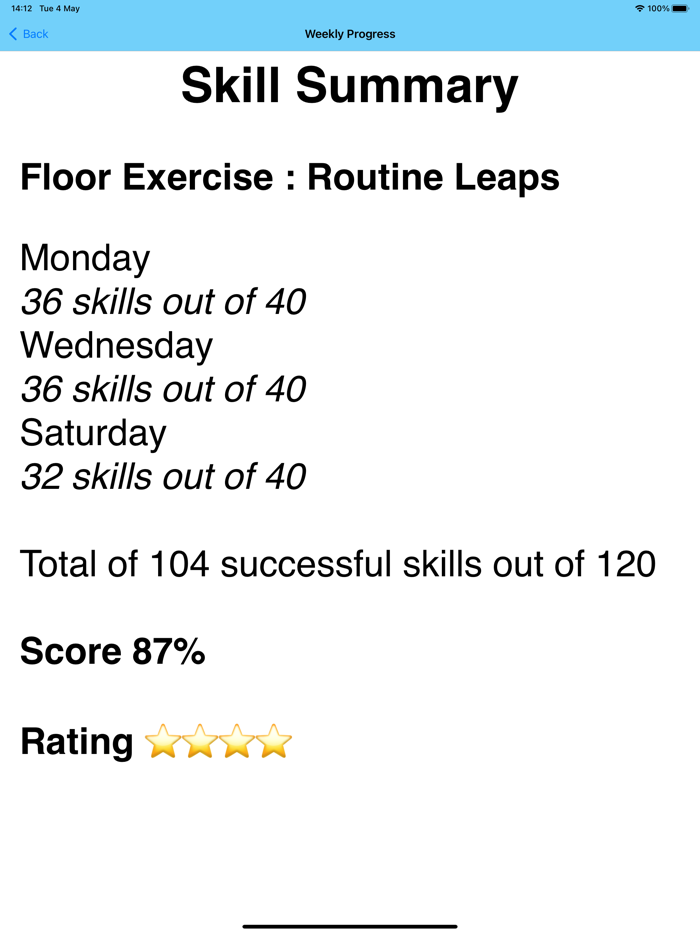Select the first rating star
Viewport: 700px width, 934px height.
(x=163, y=742)
